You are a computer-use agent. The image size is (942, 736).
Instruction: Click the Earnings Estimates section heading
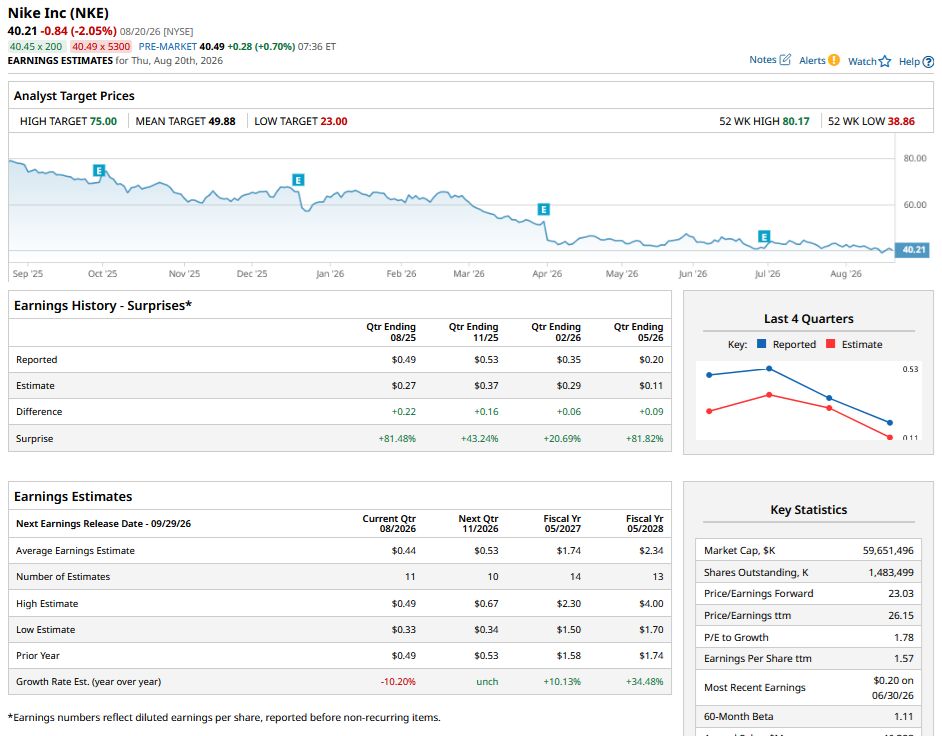point(73,497)
